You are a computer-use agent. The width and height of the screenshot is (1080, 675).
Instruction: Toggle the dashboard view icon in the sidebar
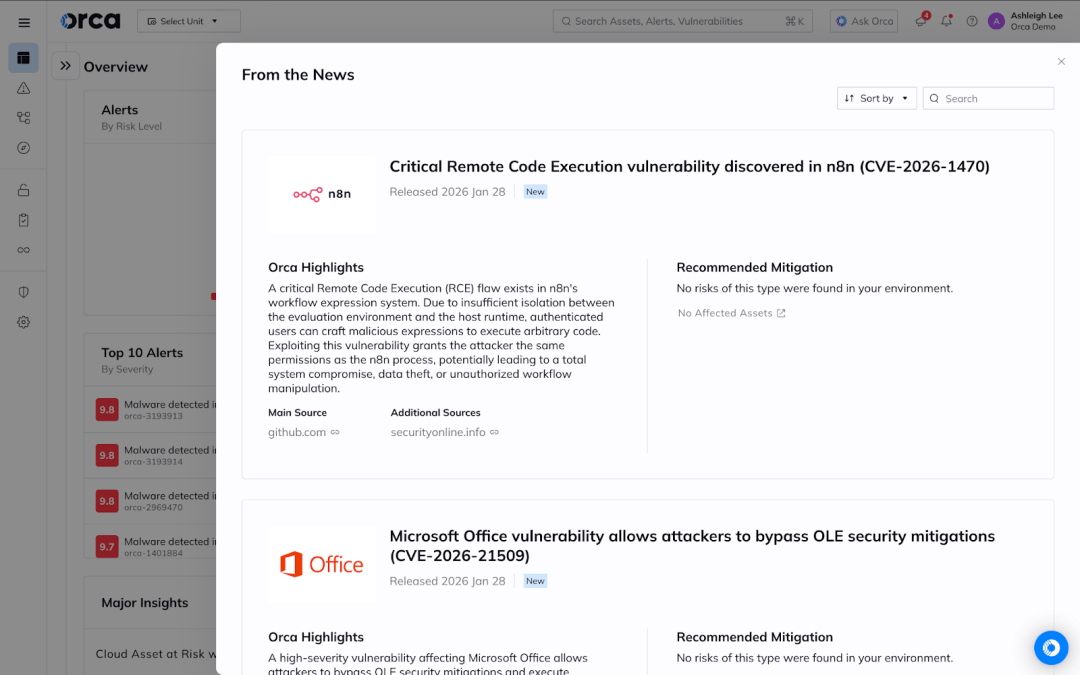[x=24, y=58]
